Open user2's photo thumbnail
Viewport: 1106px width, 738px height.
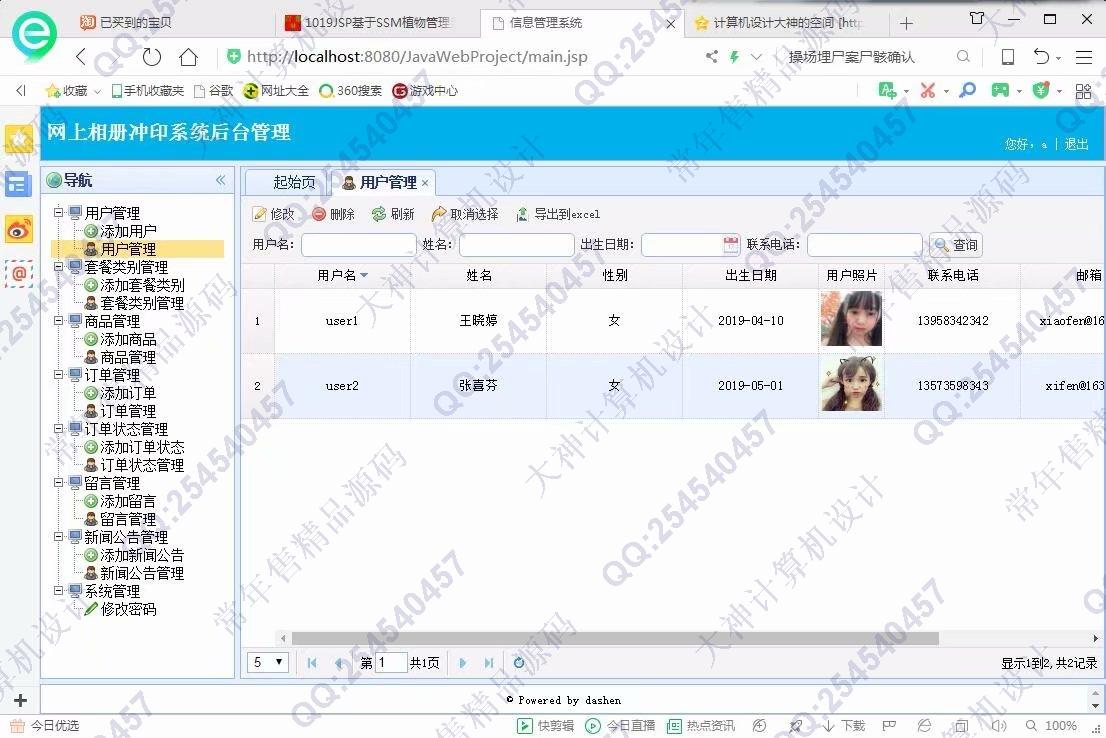tap(851, 384)
